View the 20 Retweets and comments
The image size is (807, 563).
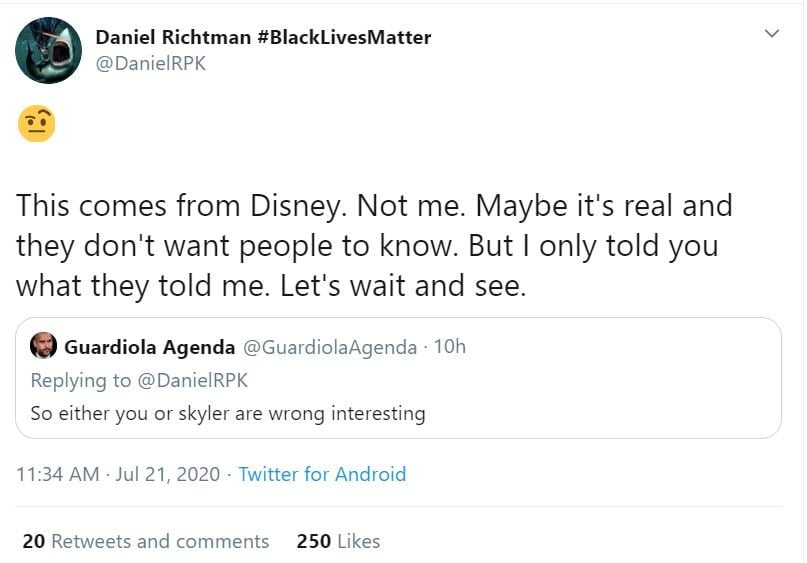point(146,541)
